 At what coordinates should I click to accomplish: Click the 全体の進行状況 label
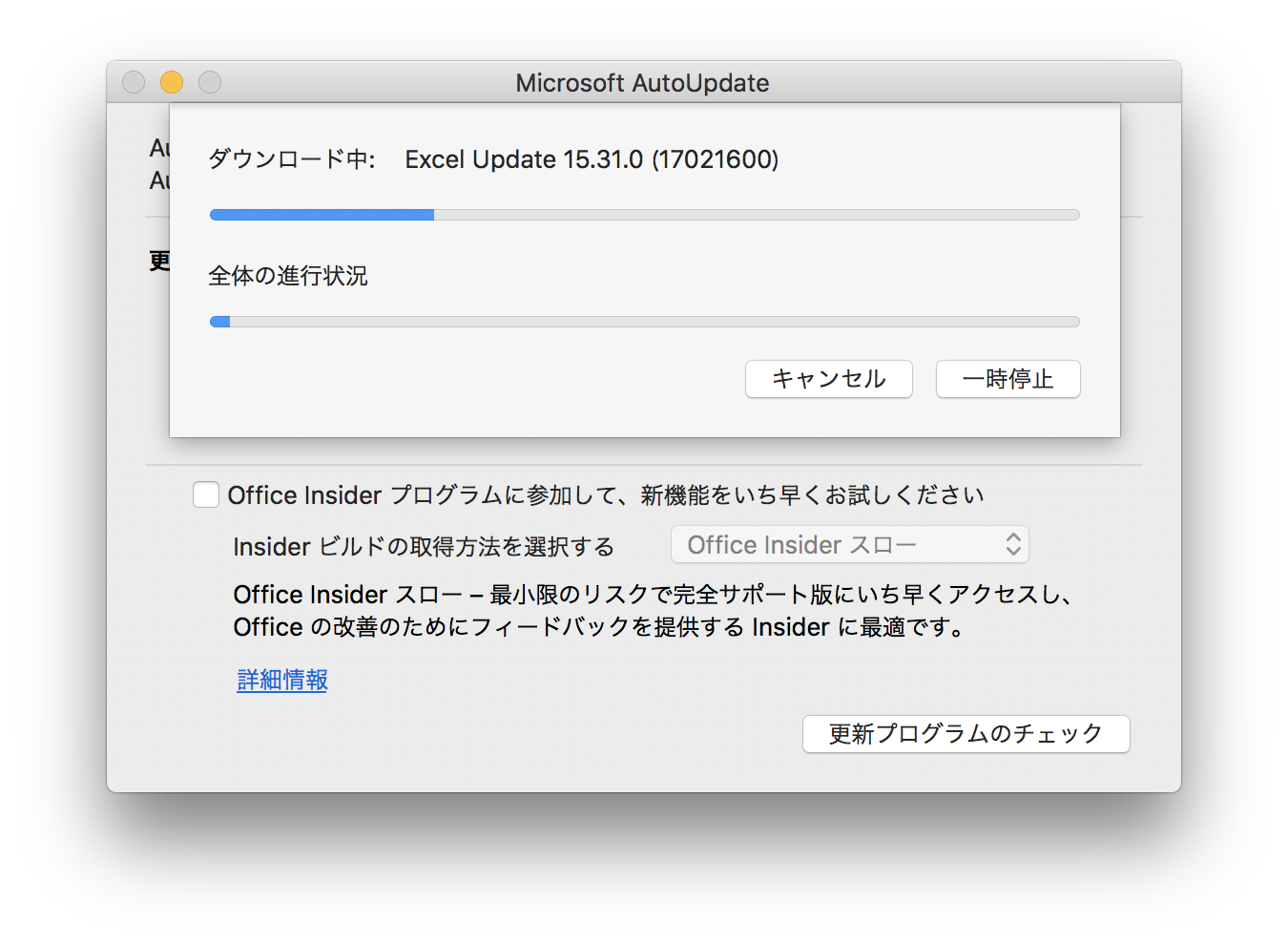(x=288, y=276)
